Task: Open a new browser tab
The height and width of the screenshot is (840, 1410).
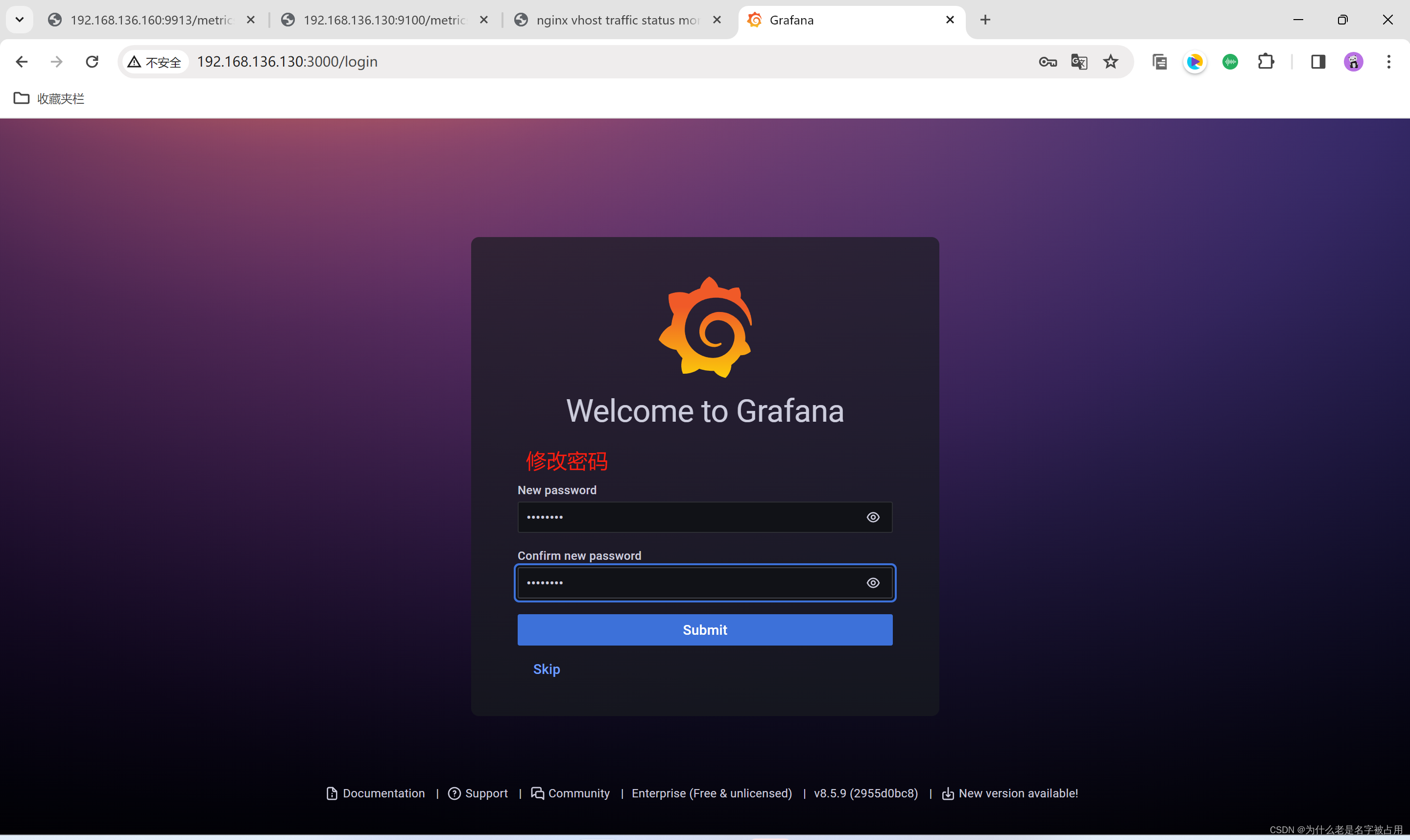Action: [x=986, y=21]
